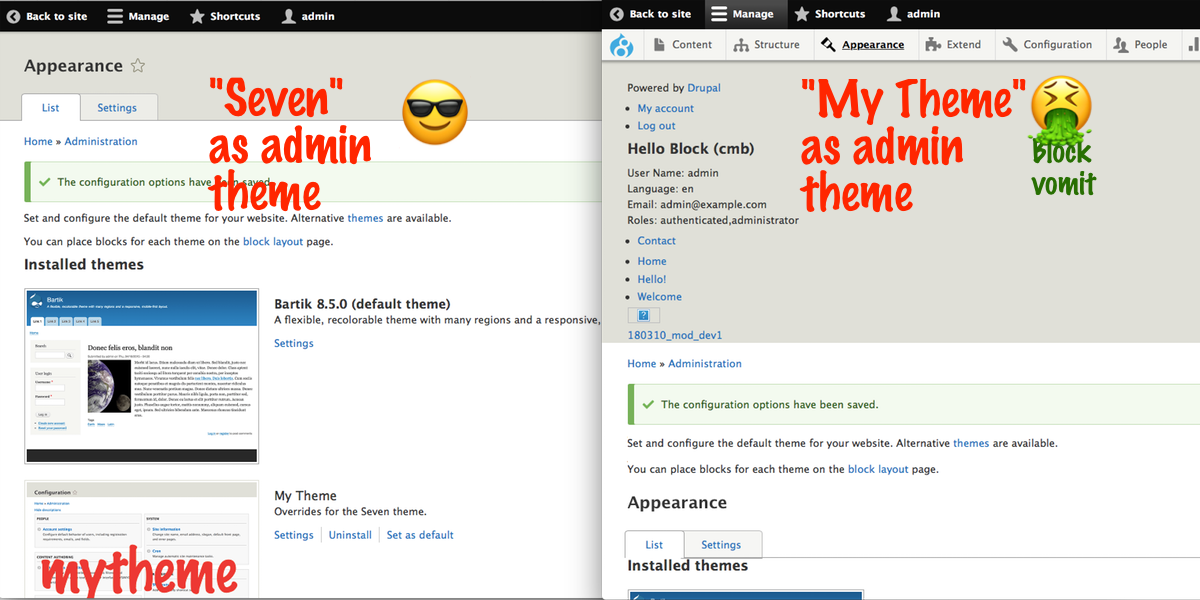
Task: Click Hello! link
Action: coord(652,279)
